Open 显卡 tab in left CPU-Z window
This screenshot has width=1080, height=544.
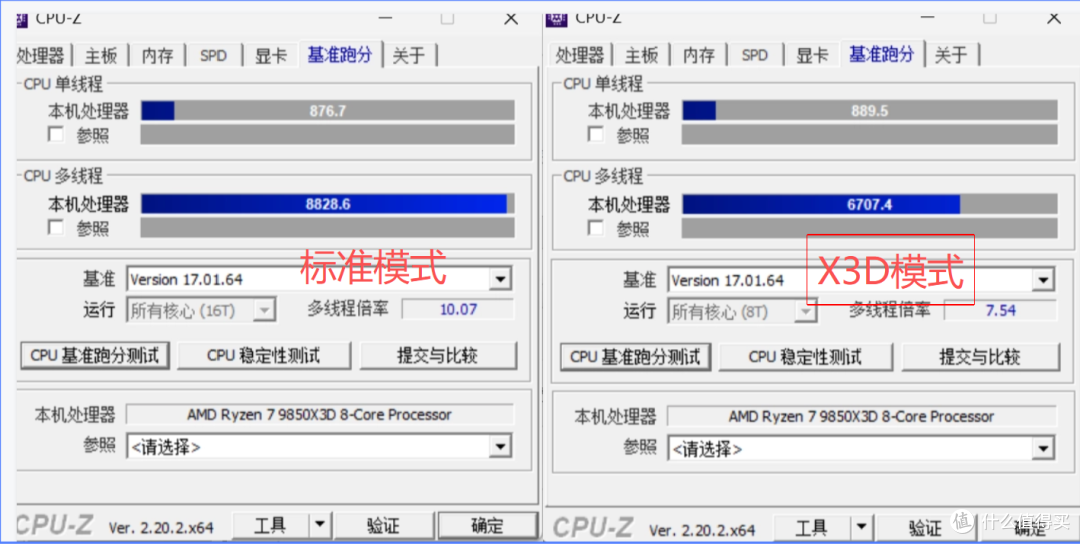[271, 55]
